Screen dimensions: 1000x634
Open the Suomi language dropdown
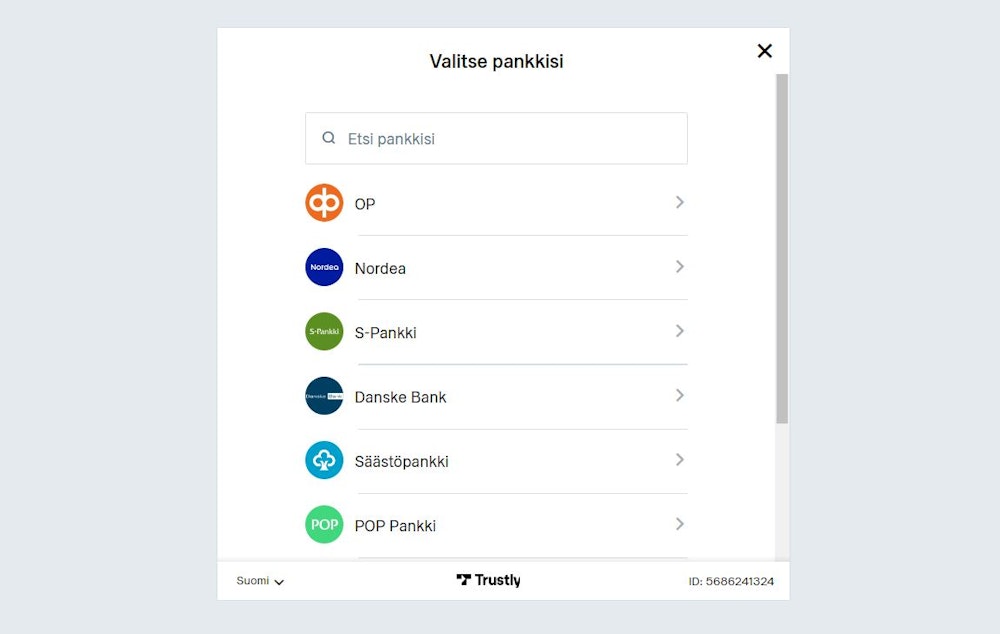(x=258, y=581)
